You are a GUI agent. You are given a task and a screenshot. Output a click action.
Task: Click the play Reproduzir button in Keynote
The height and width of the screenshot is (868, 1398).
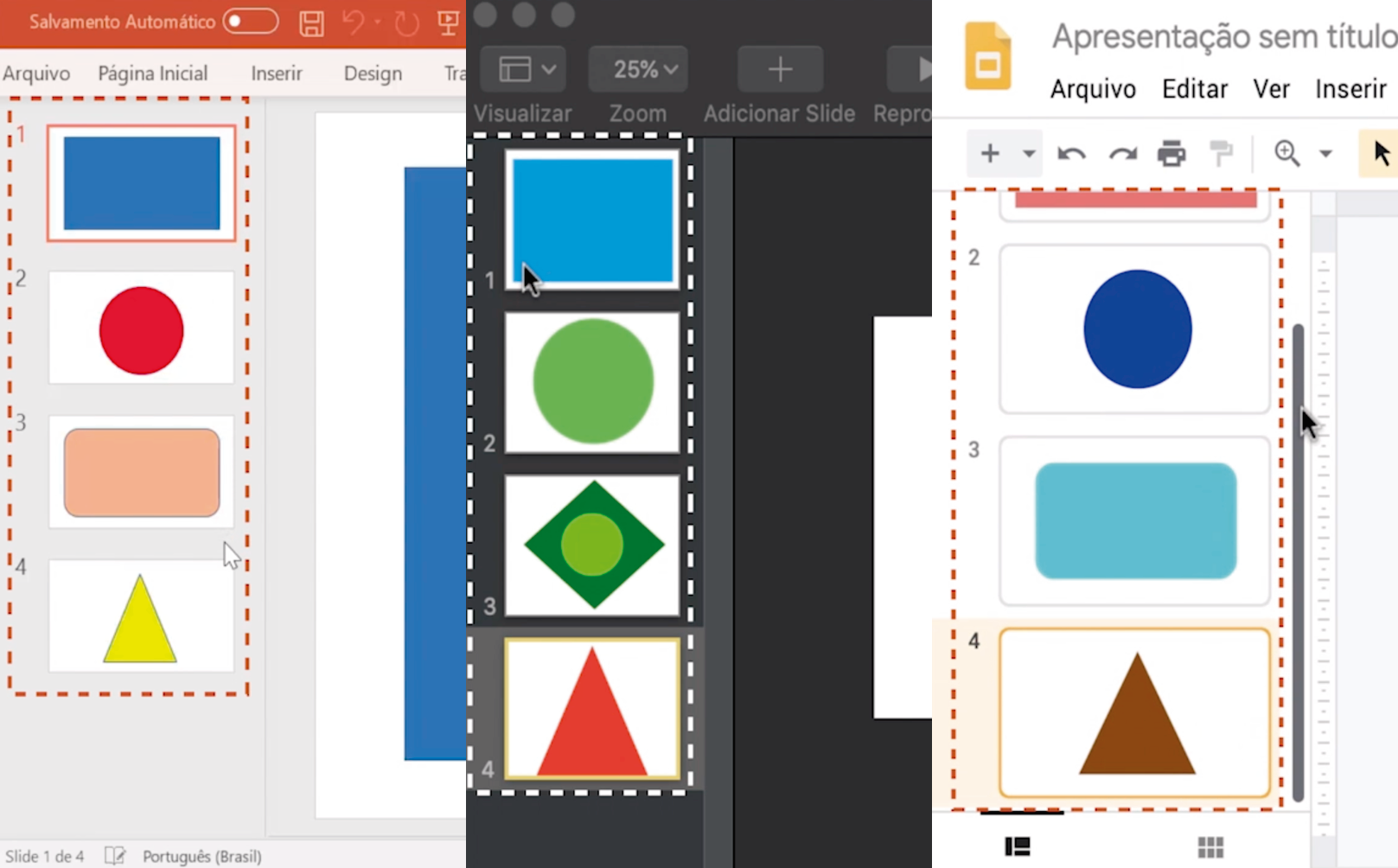pos(910,69)
